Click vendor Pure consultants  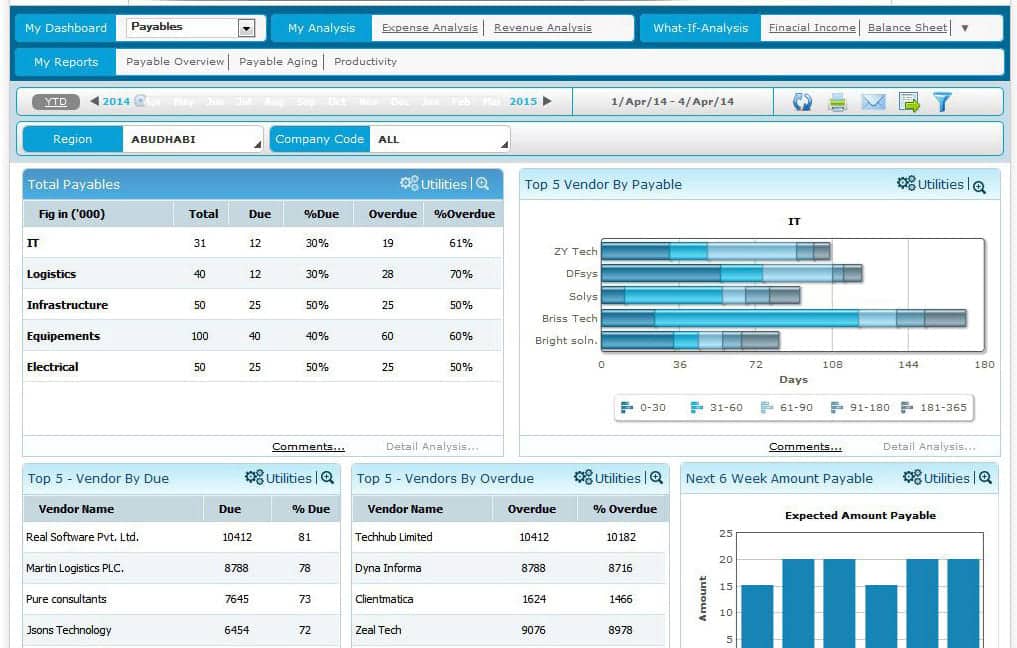tap(66, 599)
